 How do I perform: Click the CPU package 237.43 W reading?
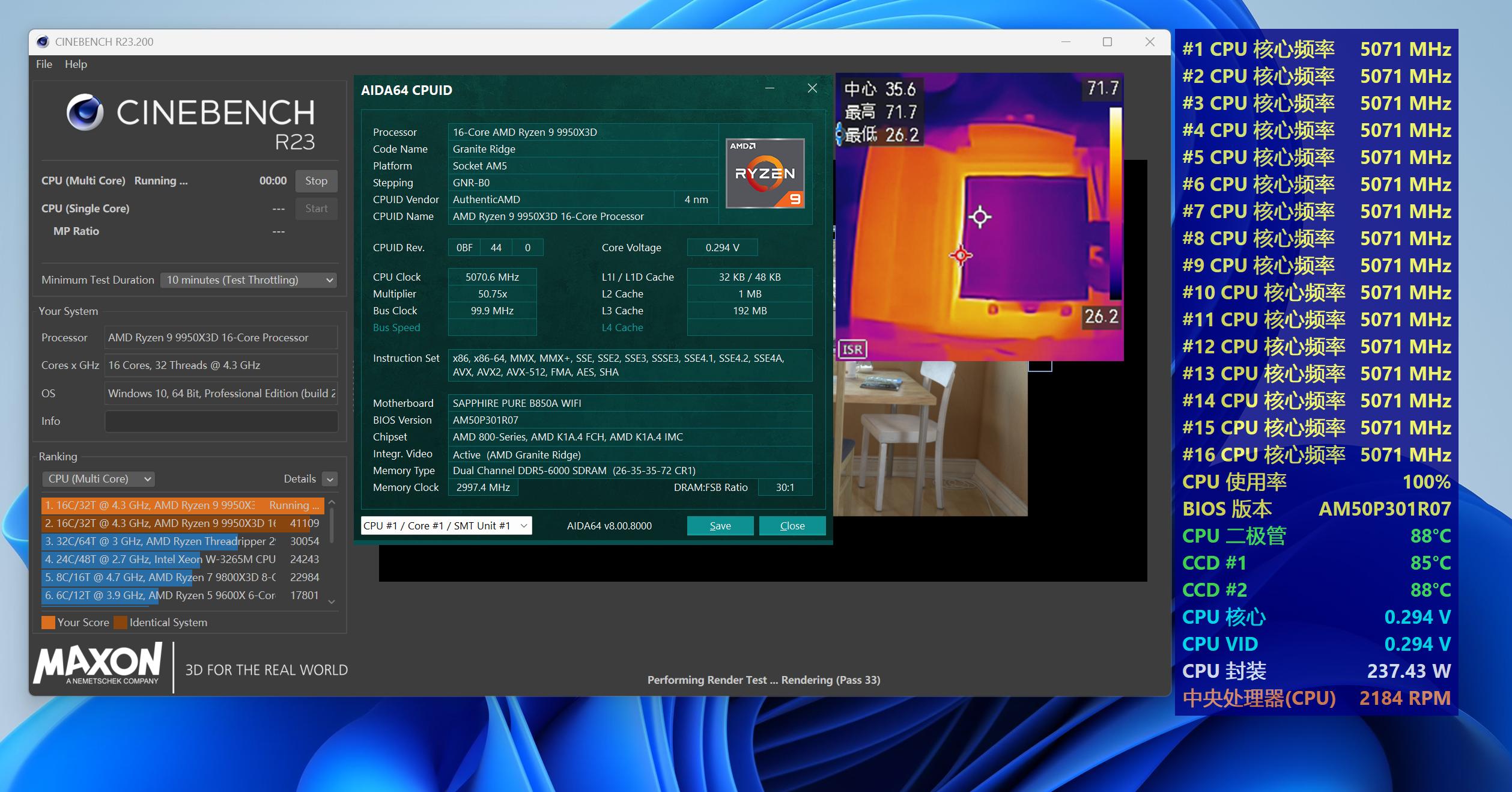(1316, 671)
